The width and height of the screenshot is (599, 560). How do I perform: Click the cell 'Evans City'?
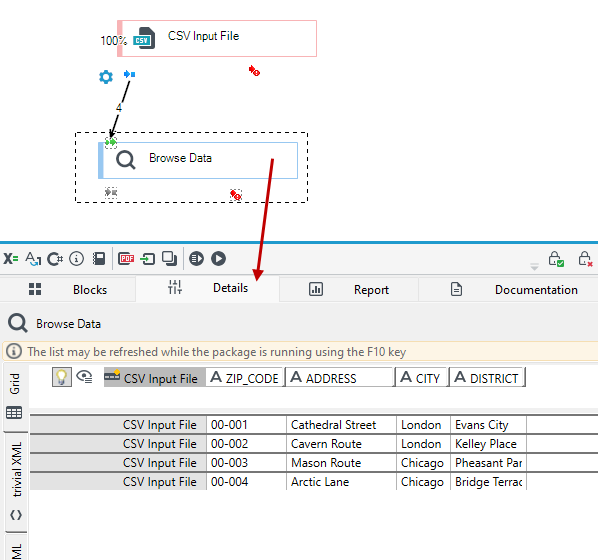click(488, 425)
